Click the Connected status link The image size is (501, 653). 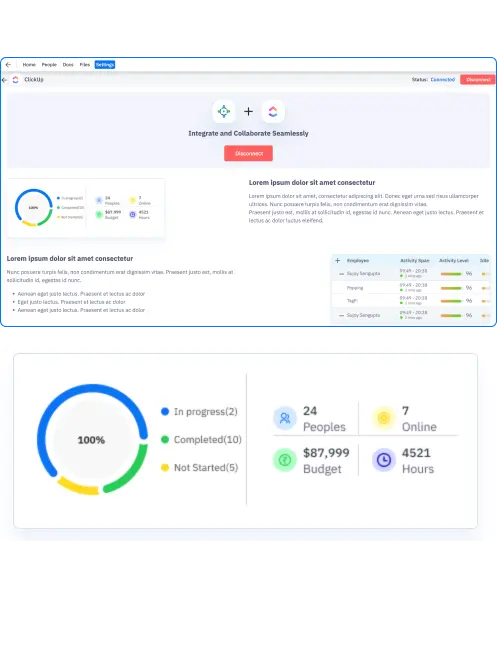pyautogui.click(x=443, y=80)
